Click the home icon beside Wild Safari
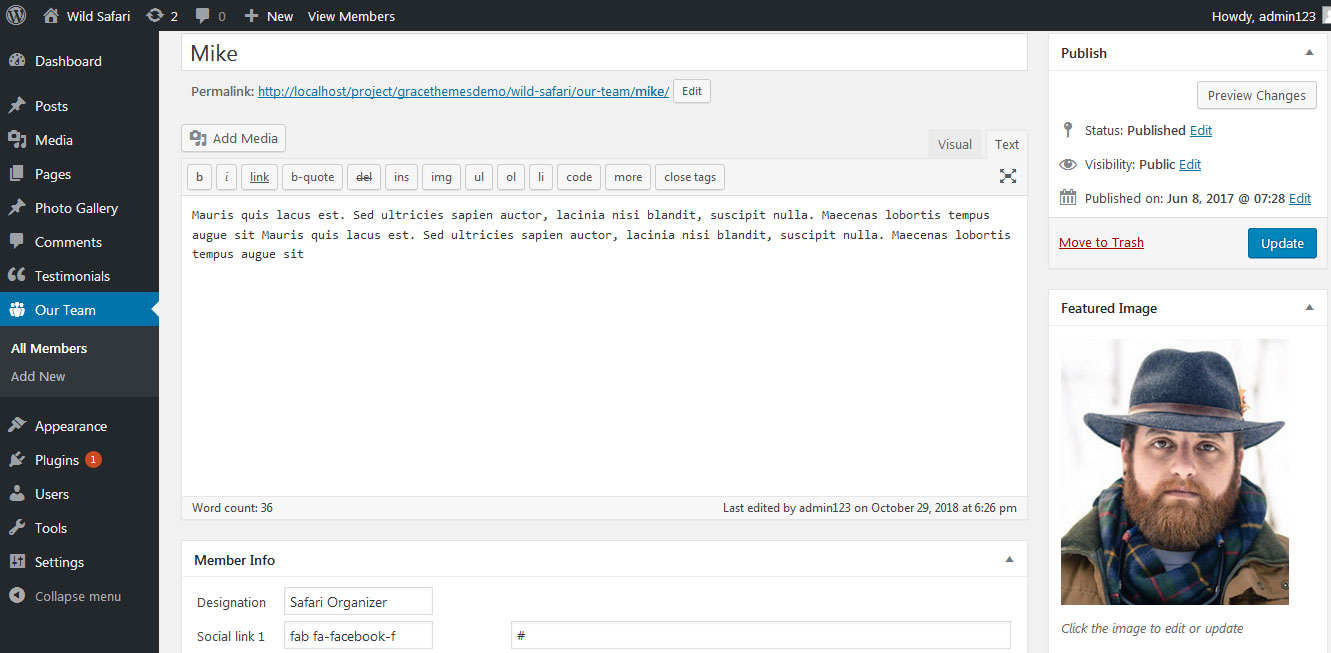1331x653 pixels. 51,16
